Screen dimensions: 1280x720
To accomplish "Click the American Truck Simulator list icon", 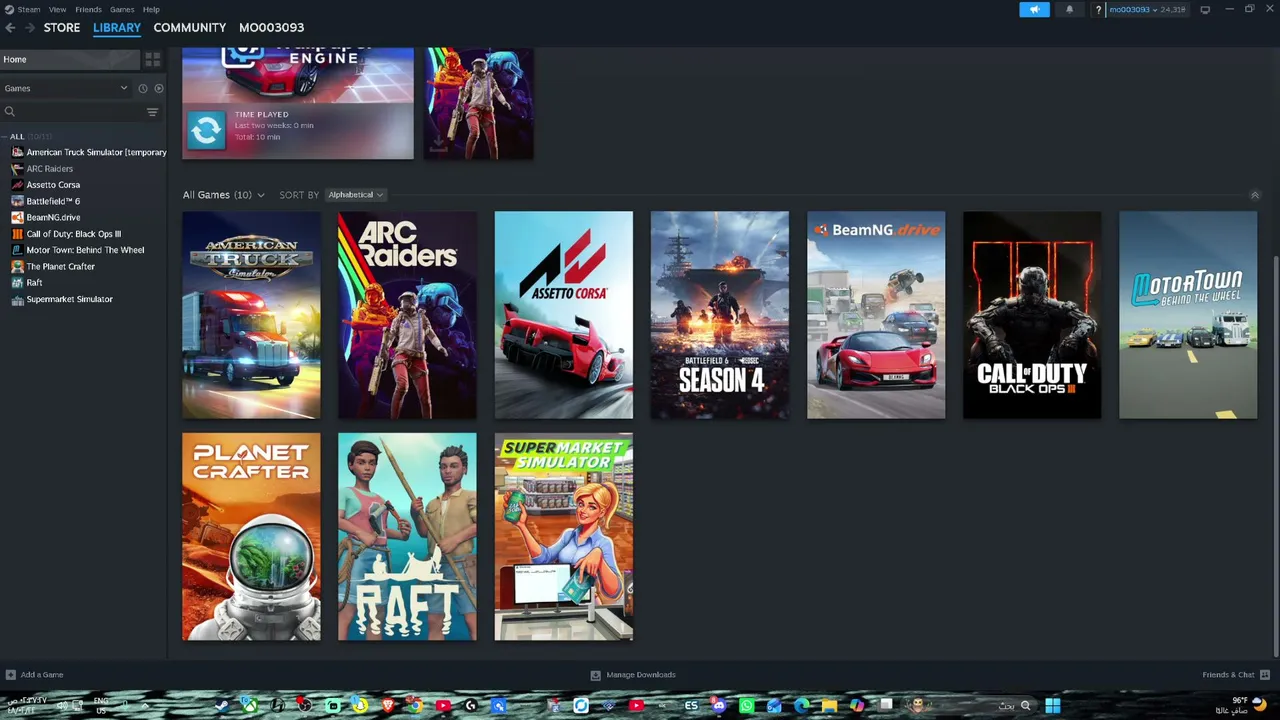I will [17, 152].
